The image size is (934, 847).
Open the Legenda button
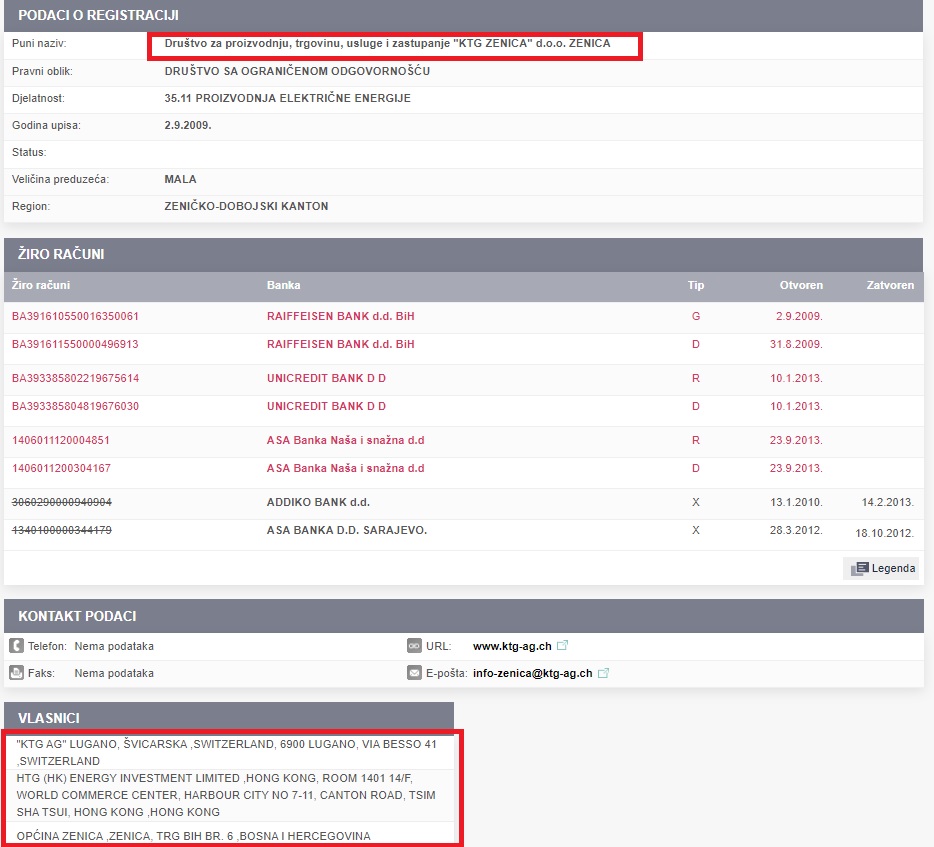click(882, 568)
